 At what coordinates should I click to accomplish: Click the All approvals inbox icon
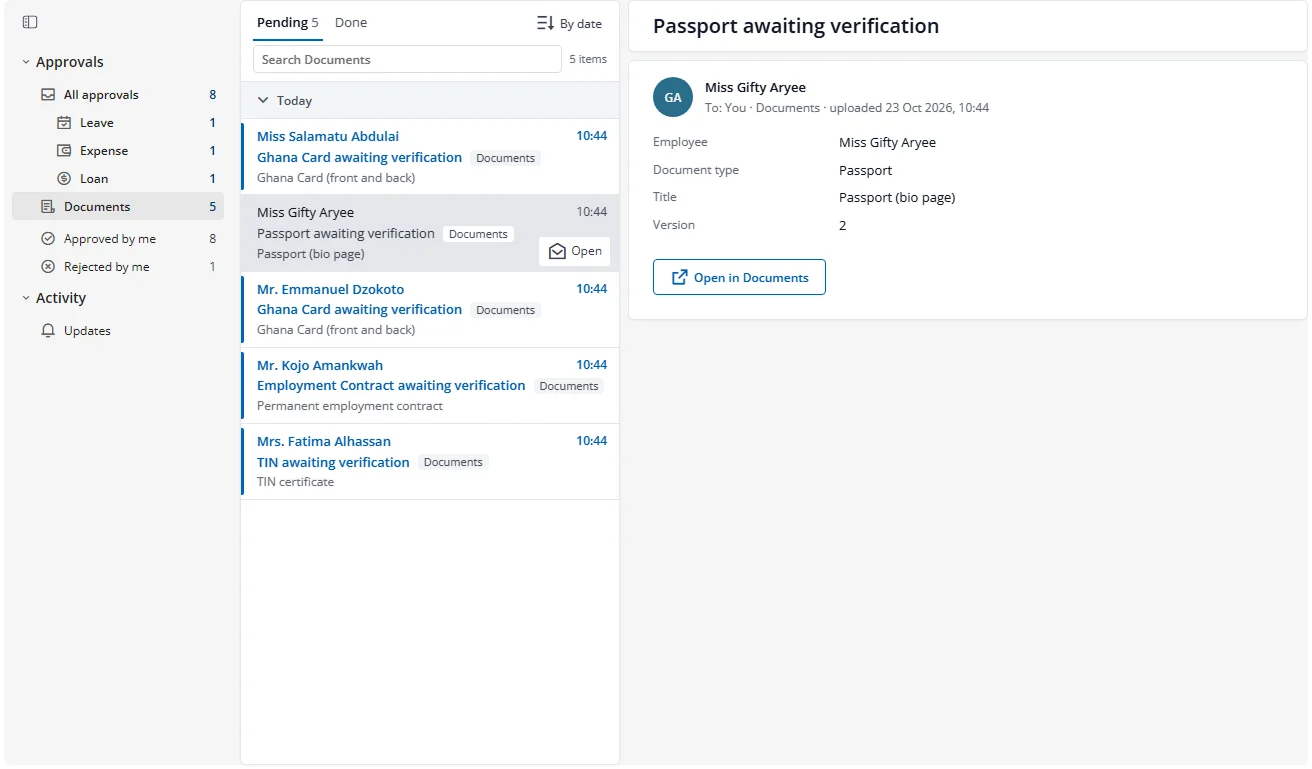(x=48, y=95)
